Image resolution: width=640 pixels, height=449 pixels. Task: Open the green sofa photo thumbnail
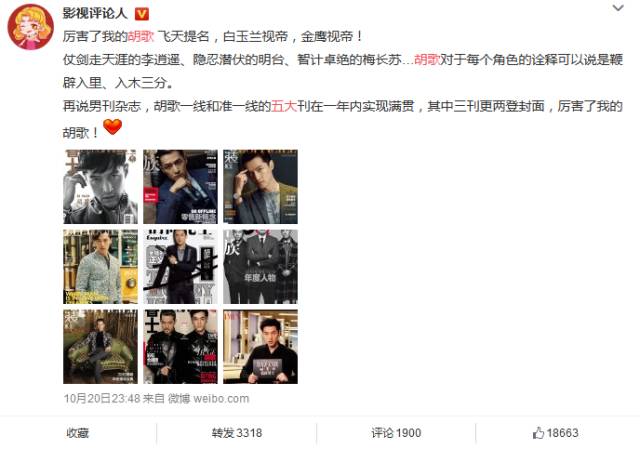point(100,347)
